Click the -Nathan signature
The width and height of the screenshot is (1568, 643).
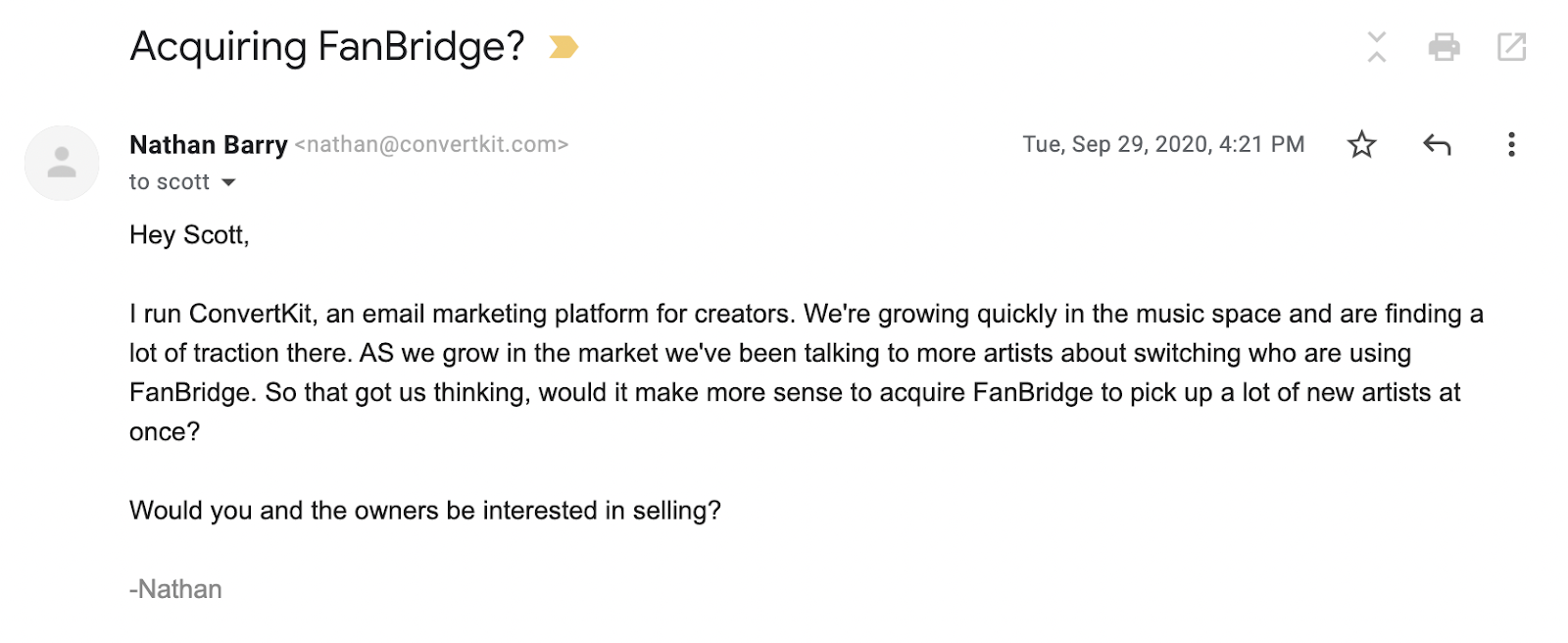click(175, 589)
